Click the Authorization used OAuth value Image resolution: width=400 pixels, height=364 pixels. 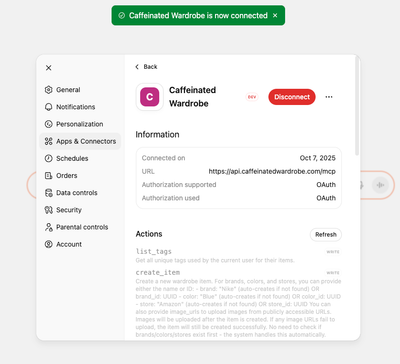pyautogui.click(x=326, y=198)
